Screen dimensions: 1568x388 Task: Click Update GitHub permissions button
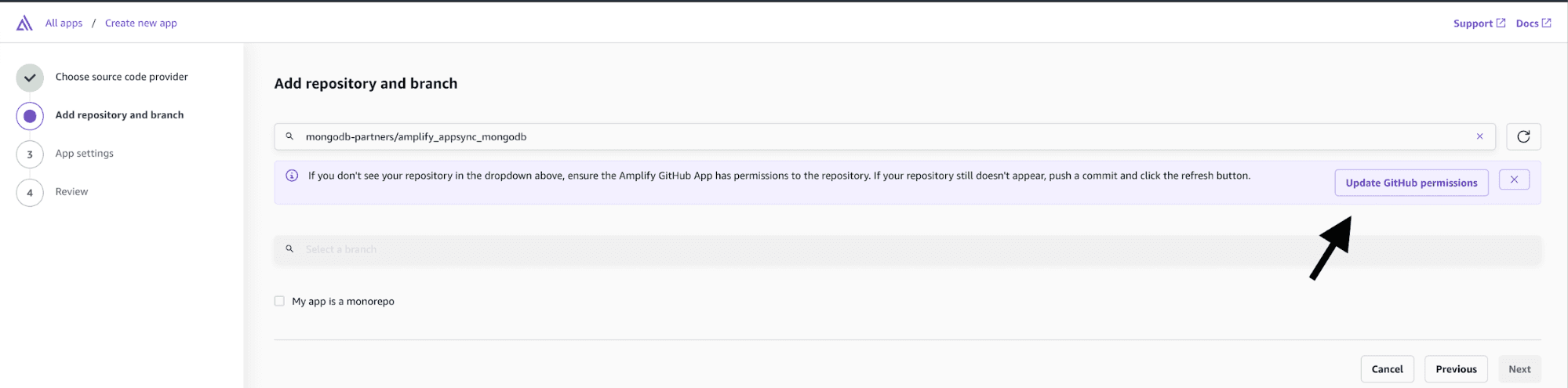point(1411,183)
